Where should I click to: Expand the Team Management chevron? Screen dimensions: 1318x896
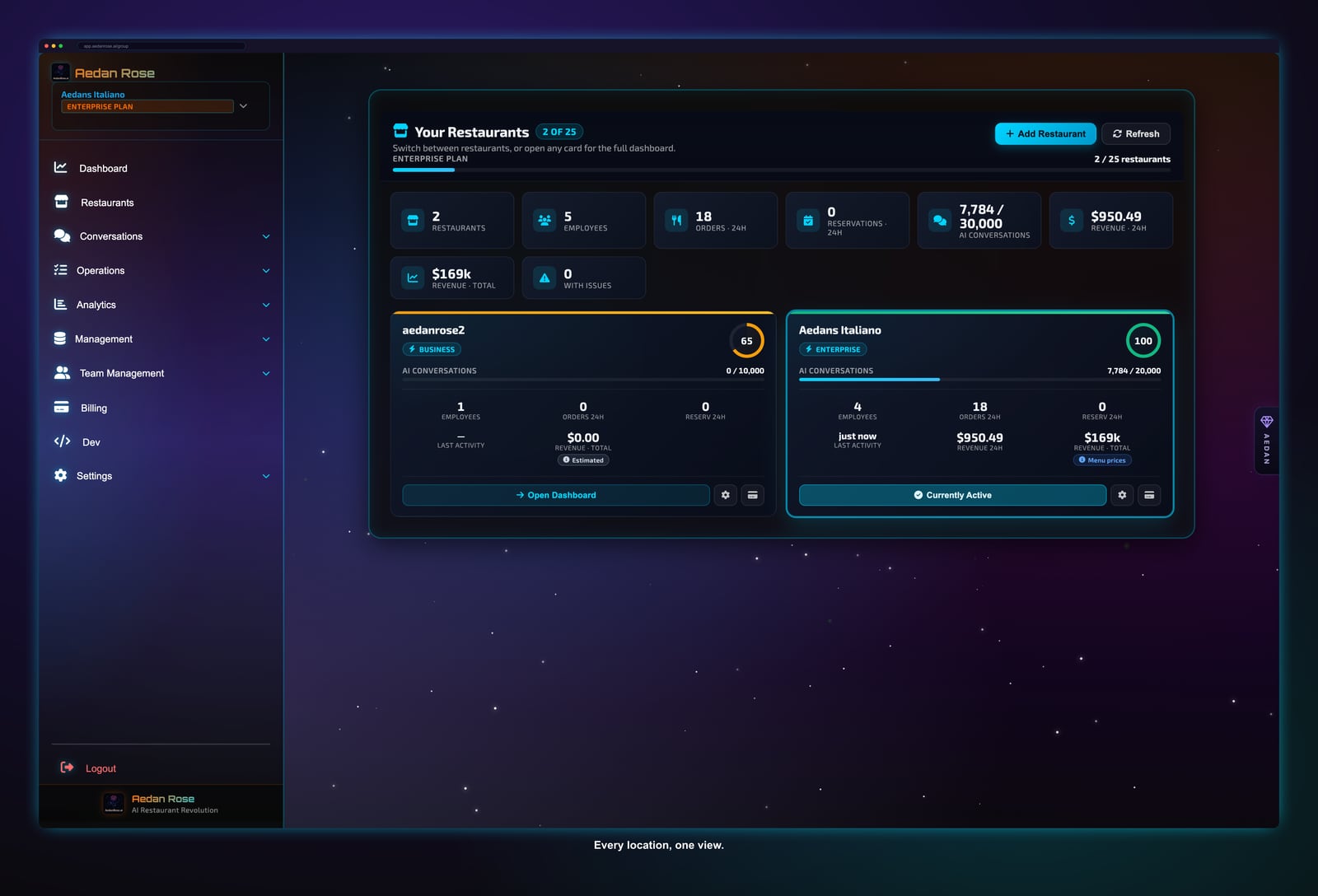(266, 374)
